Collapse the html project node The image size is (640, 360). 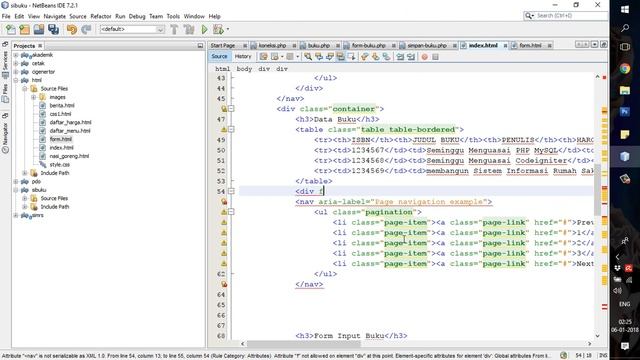tap(16, 80)
